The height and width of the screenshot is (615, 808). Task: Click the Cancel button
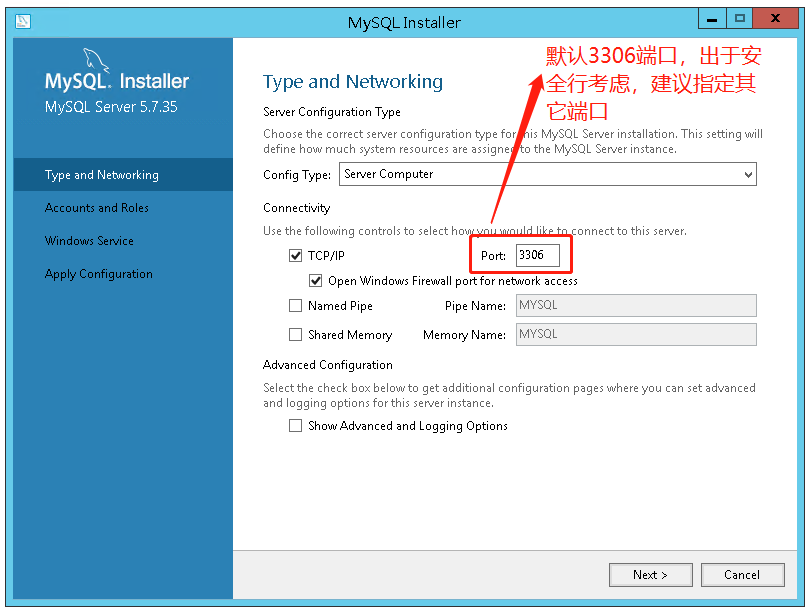click(742, 575)
